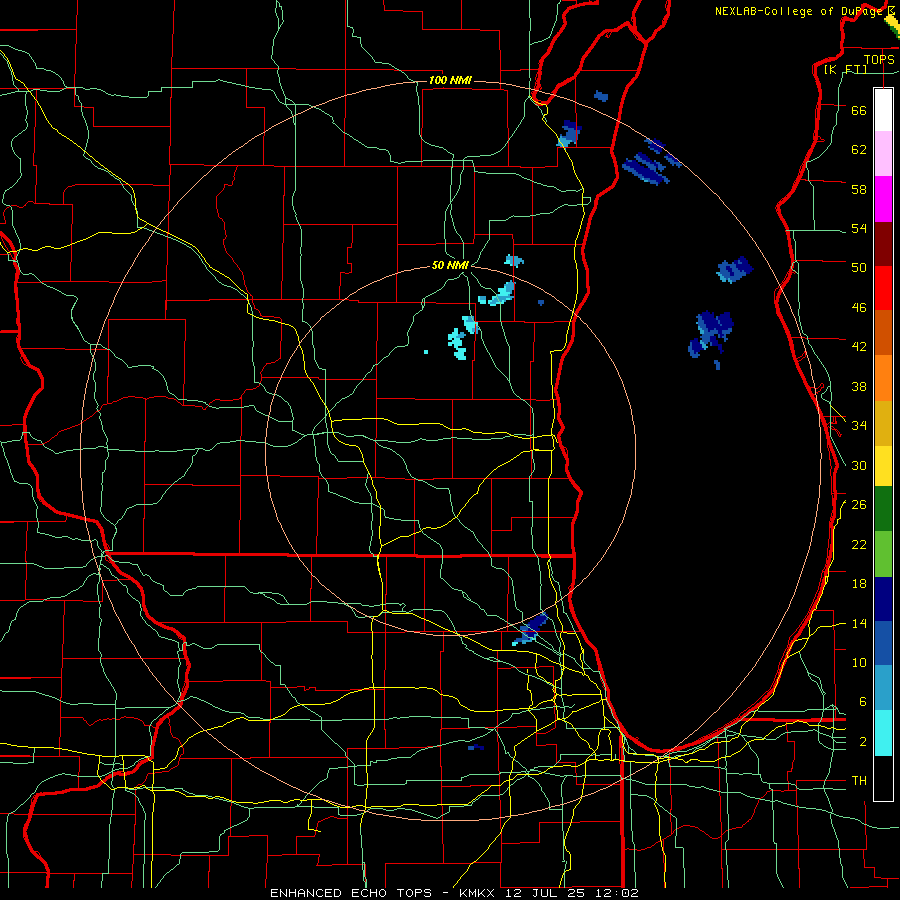
Task: Select the 18 legend value
Action: 859,584
